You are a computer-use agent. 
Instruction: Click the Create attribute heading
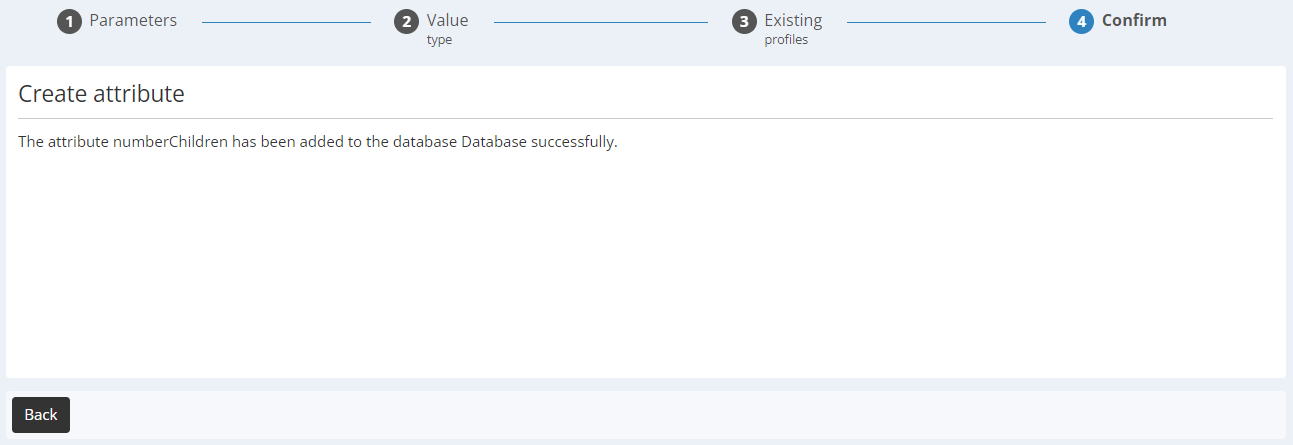pos(102,94)
